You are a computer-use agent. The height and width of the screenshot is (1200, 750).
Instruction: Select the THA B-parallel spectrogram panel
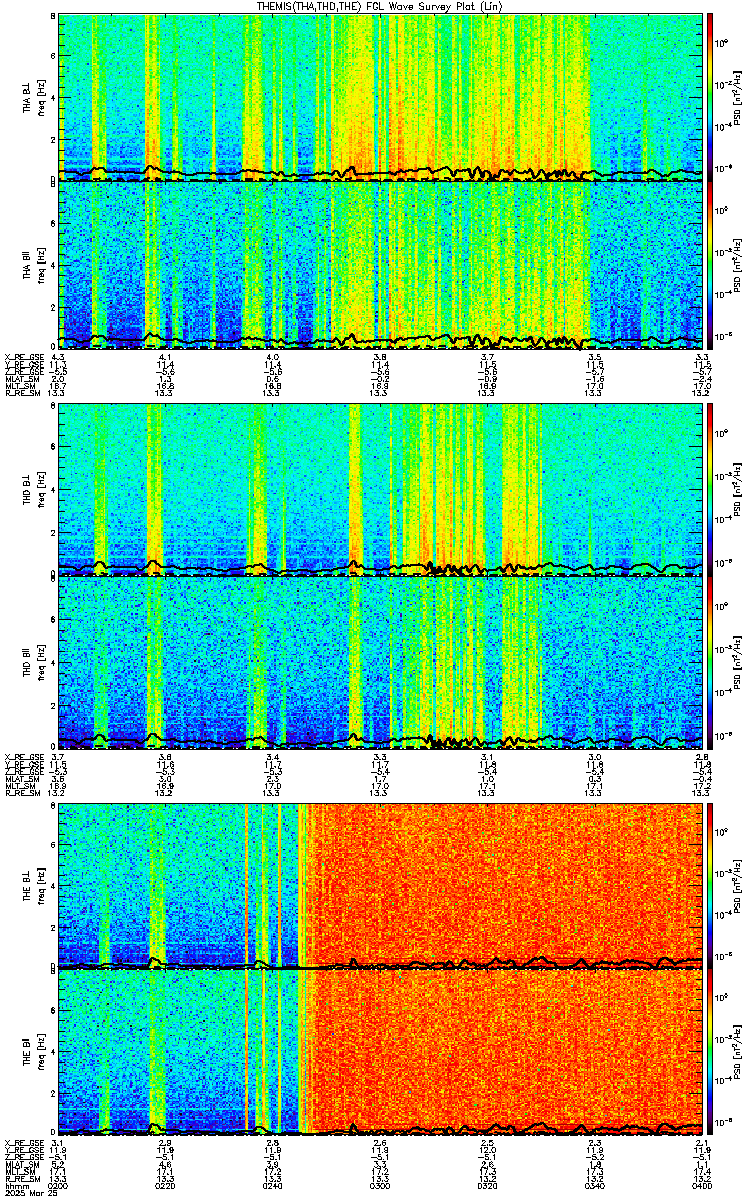381,265
